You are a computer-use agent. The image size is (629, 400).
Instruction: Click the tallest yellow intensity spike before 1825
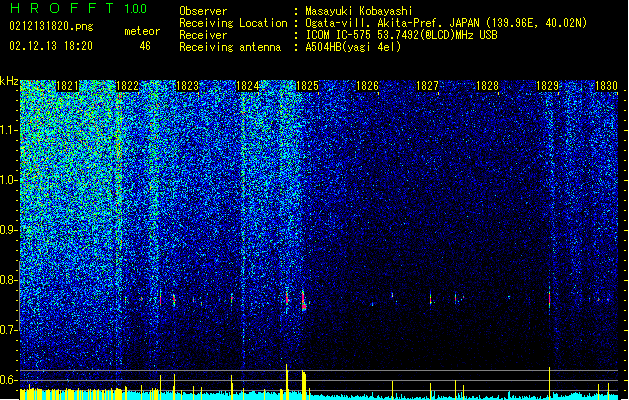pos(286,382)
